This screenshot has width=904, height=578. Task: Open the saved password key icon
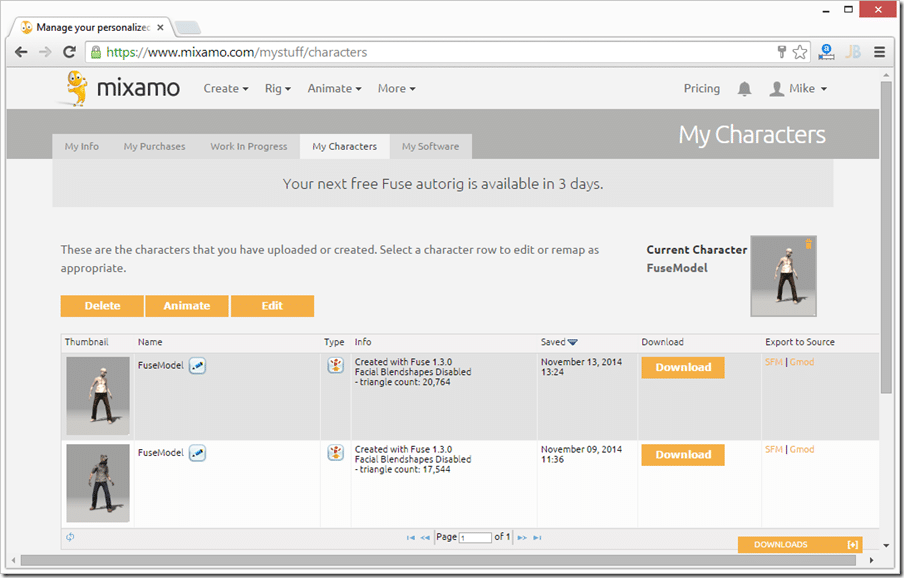[x=782, y=52]
